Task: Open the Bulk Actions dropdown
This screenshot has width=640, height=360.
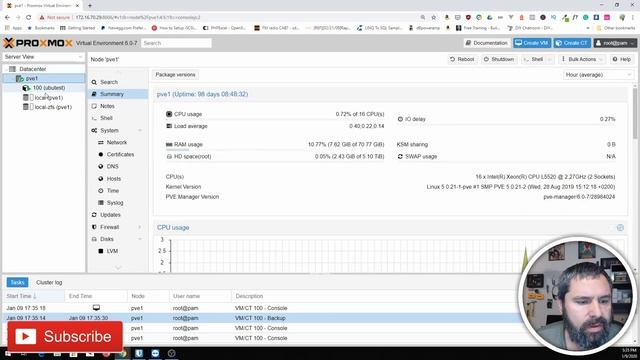Action: [582, 60]
